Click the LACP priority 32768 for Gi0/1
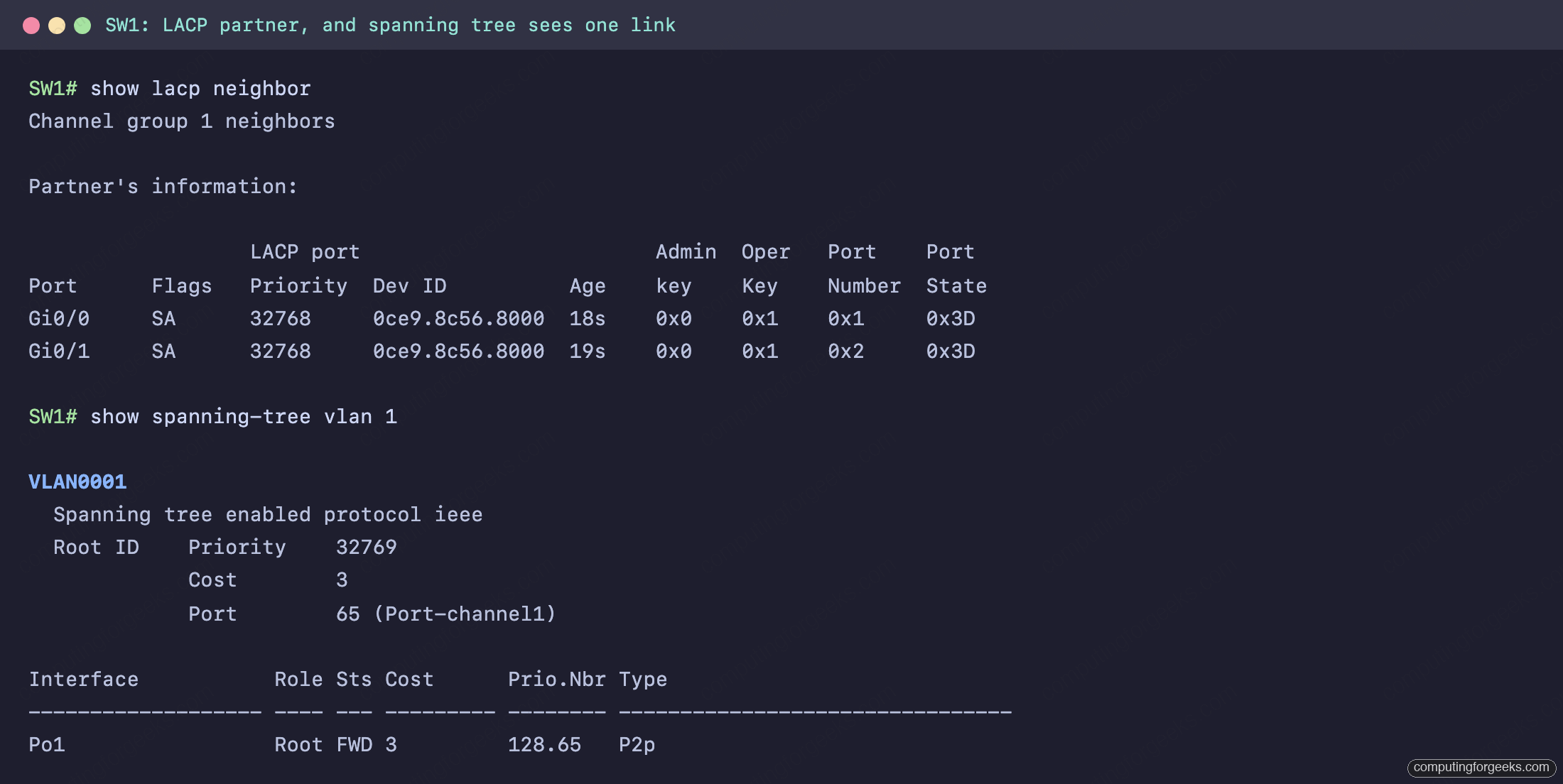This screenshot has height=784, width=1563. (281, 352)
